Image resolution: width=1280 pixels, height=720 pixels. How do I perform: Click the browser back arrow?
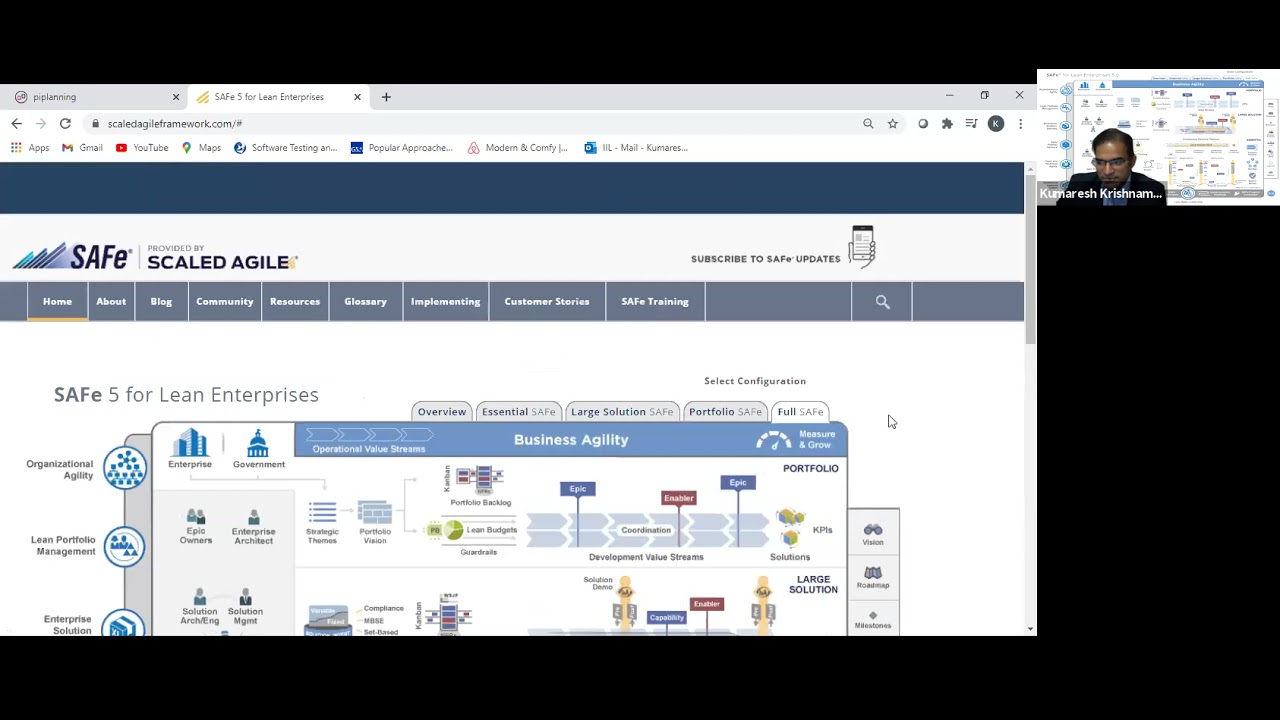(16, 123)
